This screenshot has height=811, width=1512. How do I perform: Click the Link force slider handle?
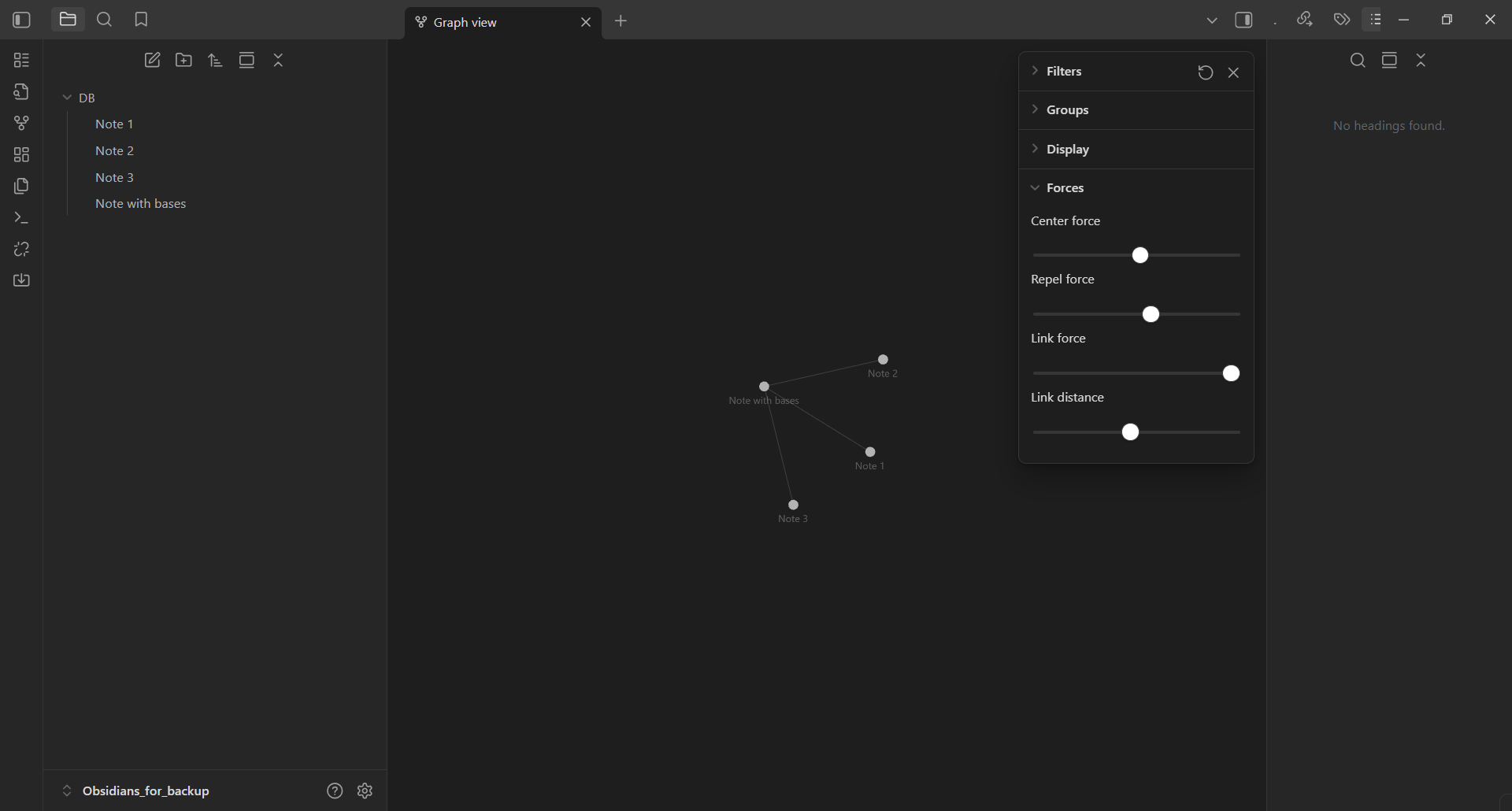point(1231,373)
